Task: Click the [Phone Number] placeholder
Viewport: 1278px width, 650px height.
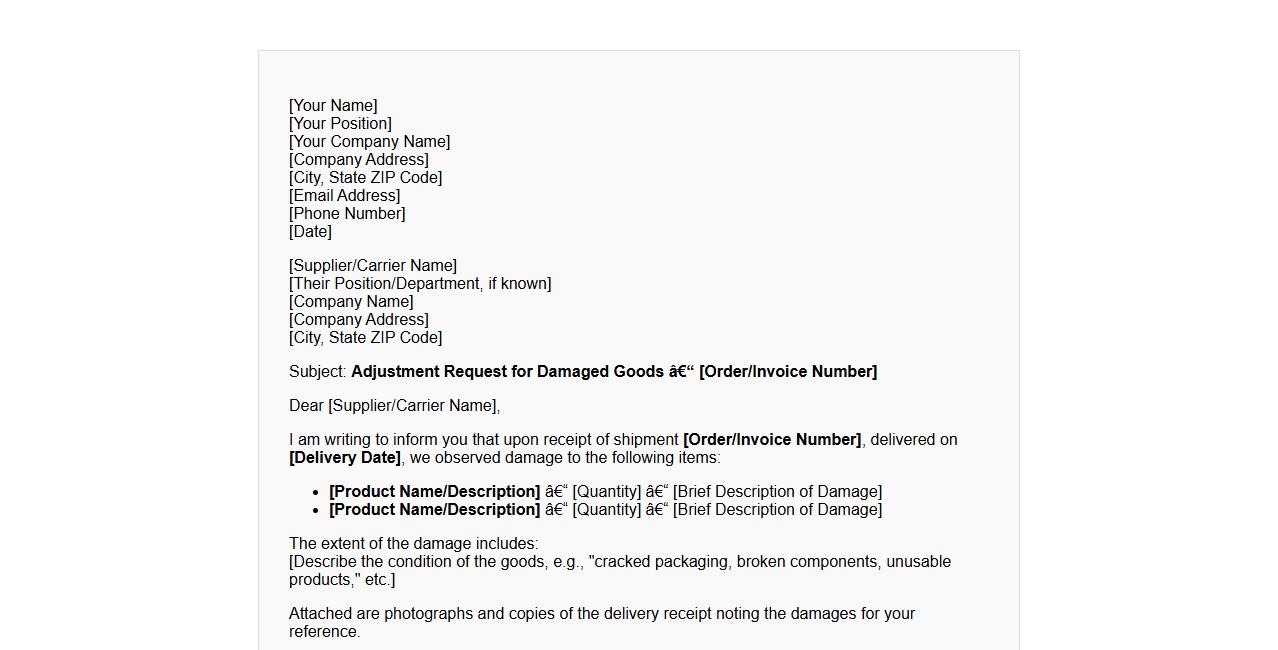Action: click(x=347, y=214)
